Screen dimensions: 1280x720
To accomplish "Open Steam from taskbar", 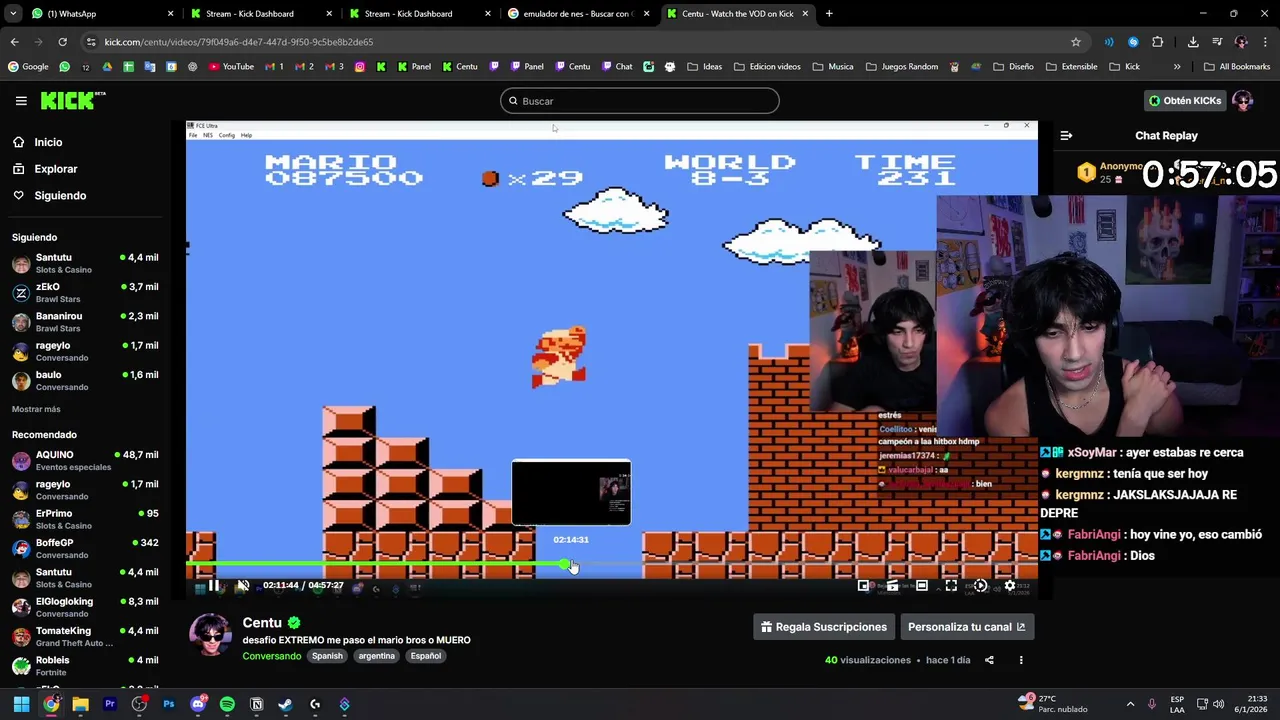I will (x=285, y=704).
